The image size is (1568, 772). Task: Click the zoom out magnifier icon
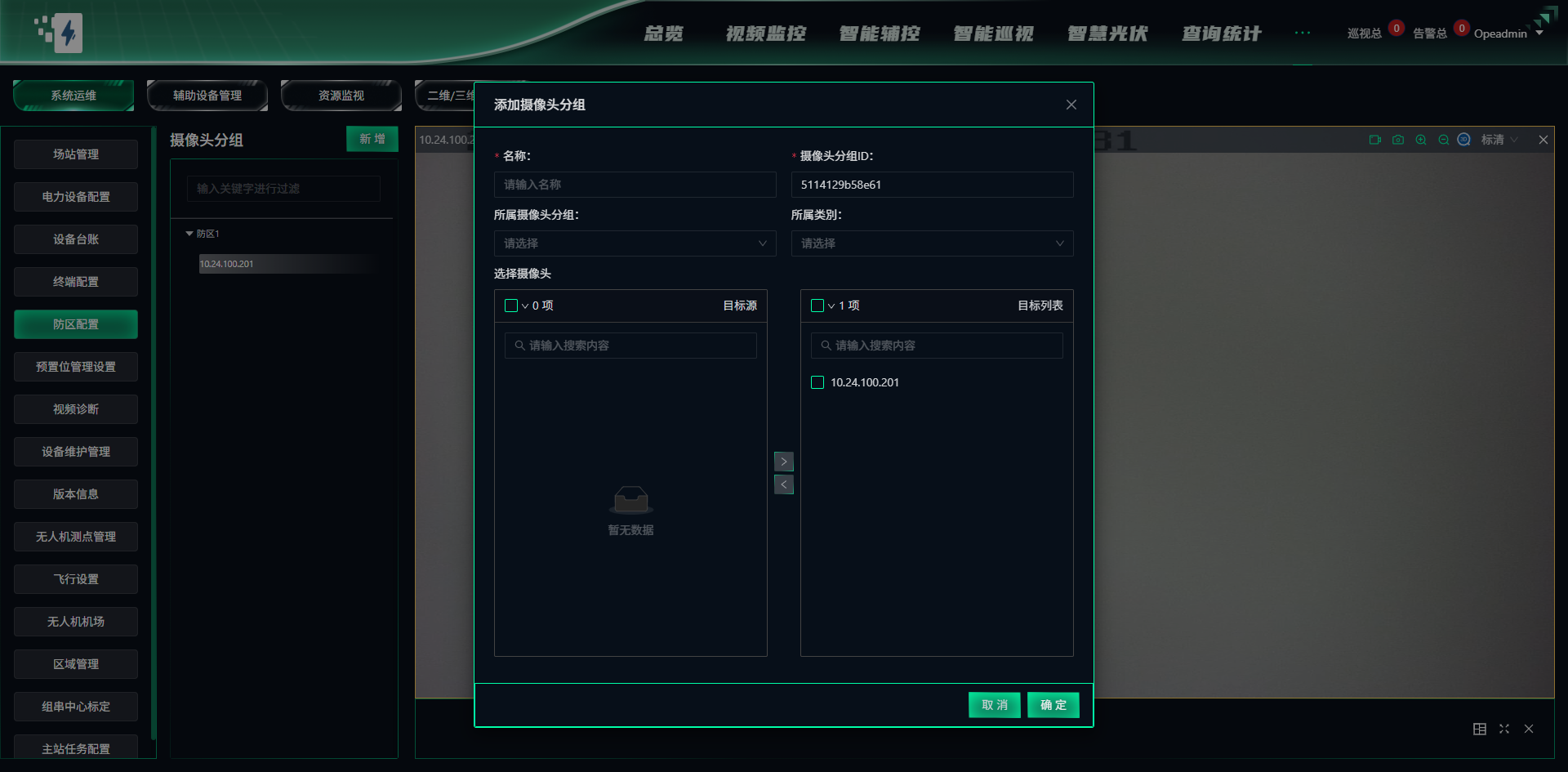click(x=1443, y=140)
